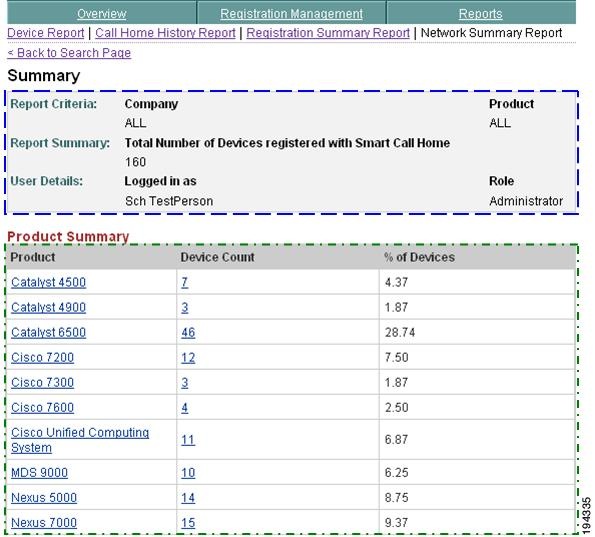Select the 2.50 percentage value

pyautogui.click(x=397, y=408)
